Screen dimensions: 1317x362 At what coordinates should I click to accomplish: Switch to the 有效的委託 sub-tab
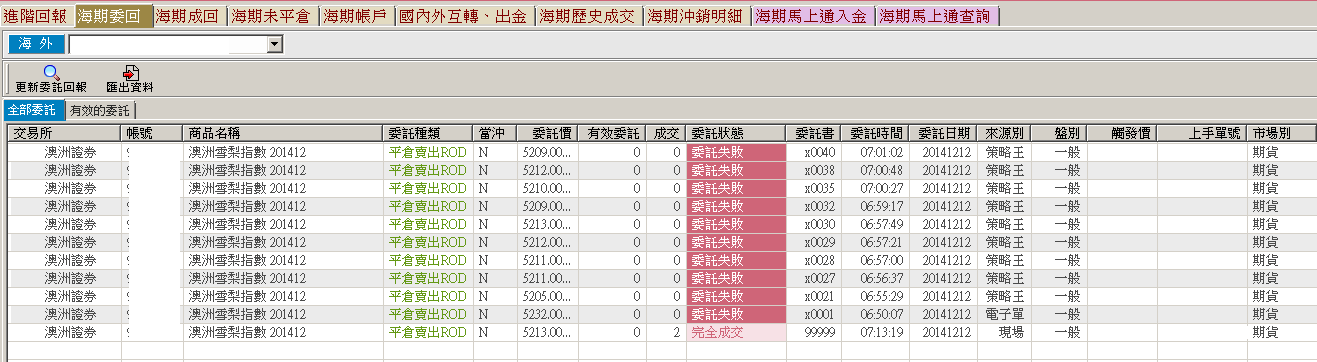[x=100, y=110]
